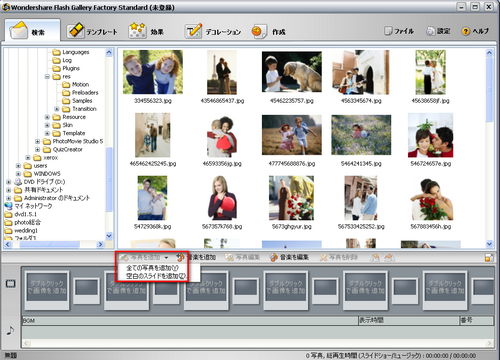Image resolution: width=500 pixels, height=360 pixels.
Task: Select thumbnail 5464241345.jpg
Action: tap(361, 135)
